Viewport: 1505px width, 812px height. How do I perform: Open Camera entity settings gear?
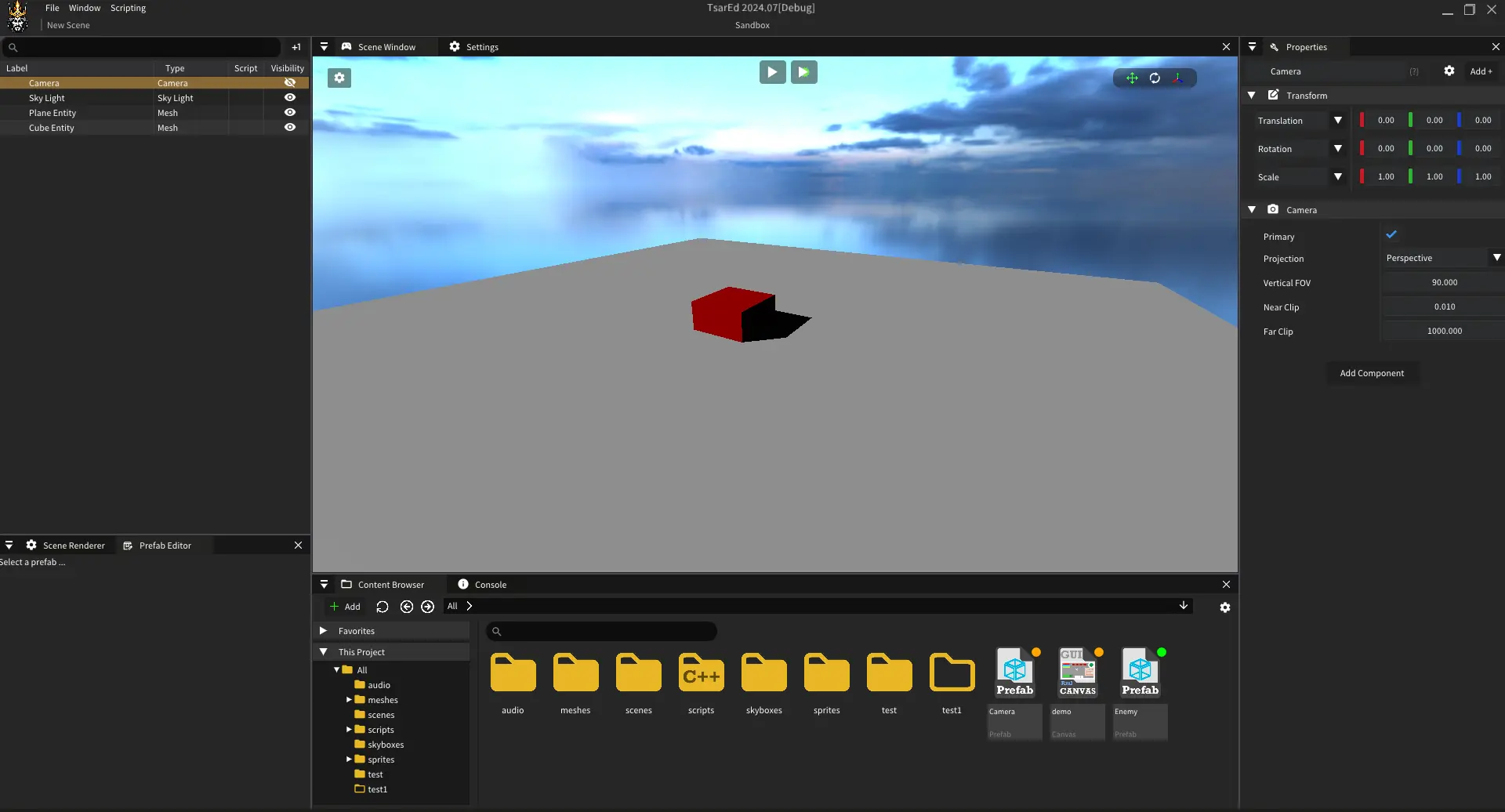coord(1449,71)
